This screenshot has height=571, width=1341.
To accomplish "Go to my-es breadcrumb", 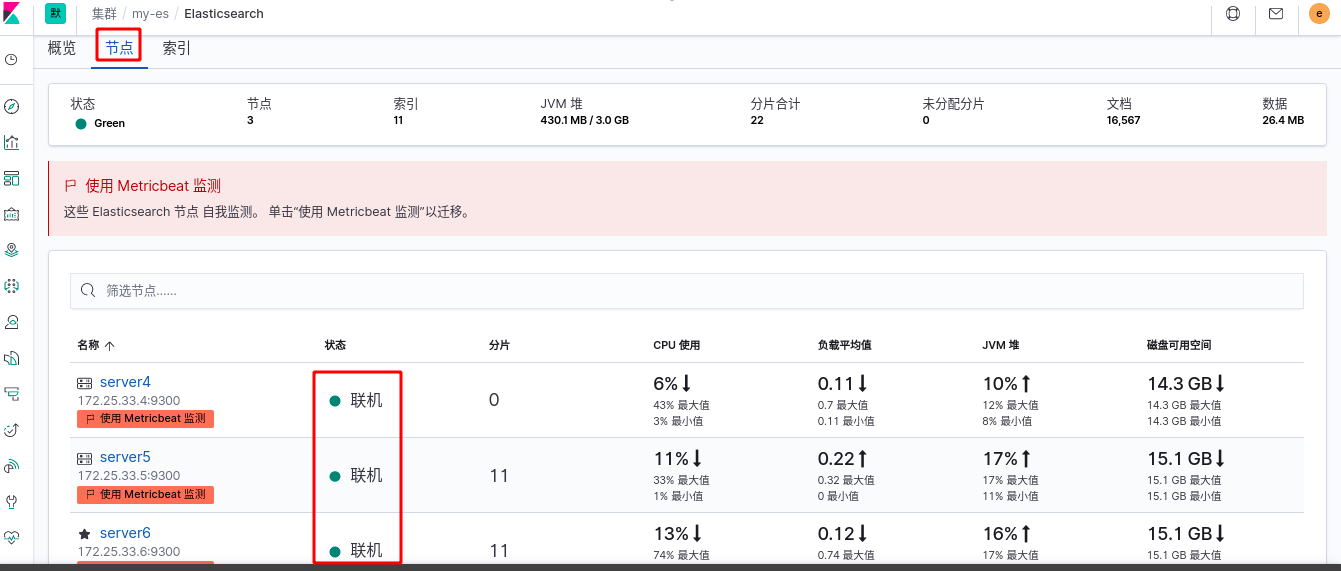I will click(x=150, y=14).
